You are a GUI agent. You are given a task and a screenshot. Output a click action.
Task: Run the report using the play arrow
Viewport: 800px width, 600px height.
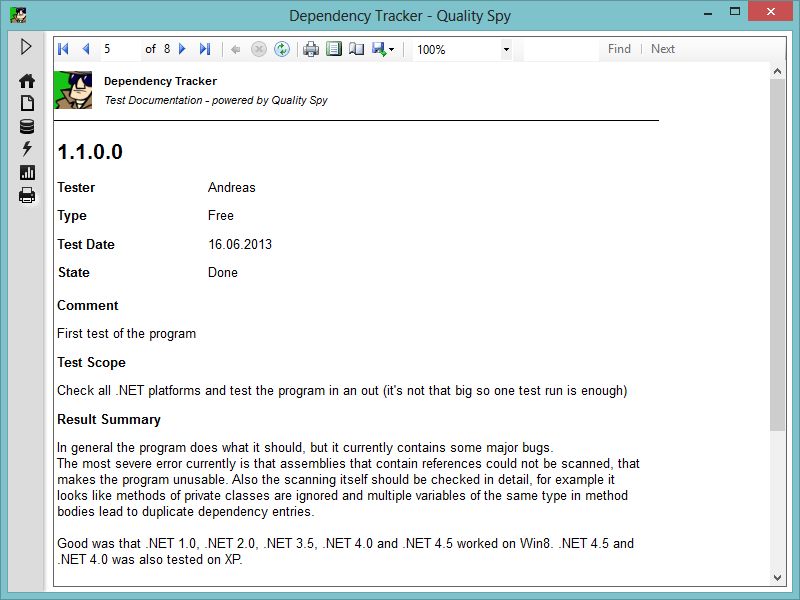[x=26, y=46]
